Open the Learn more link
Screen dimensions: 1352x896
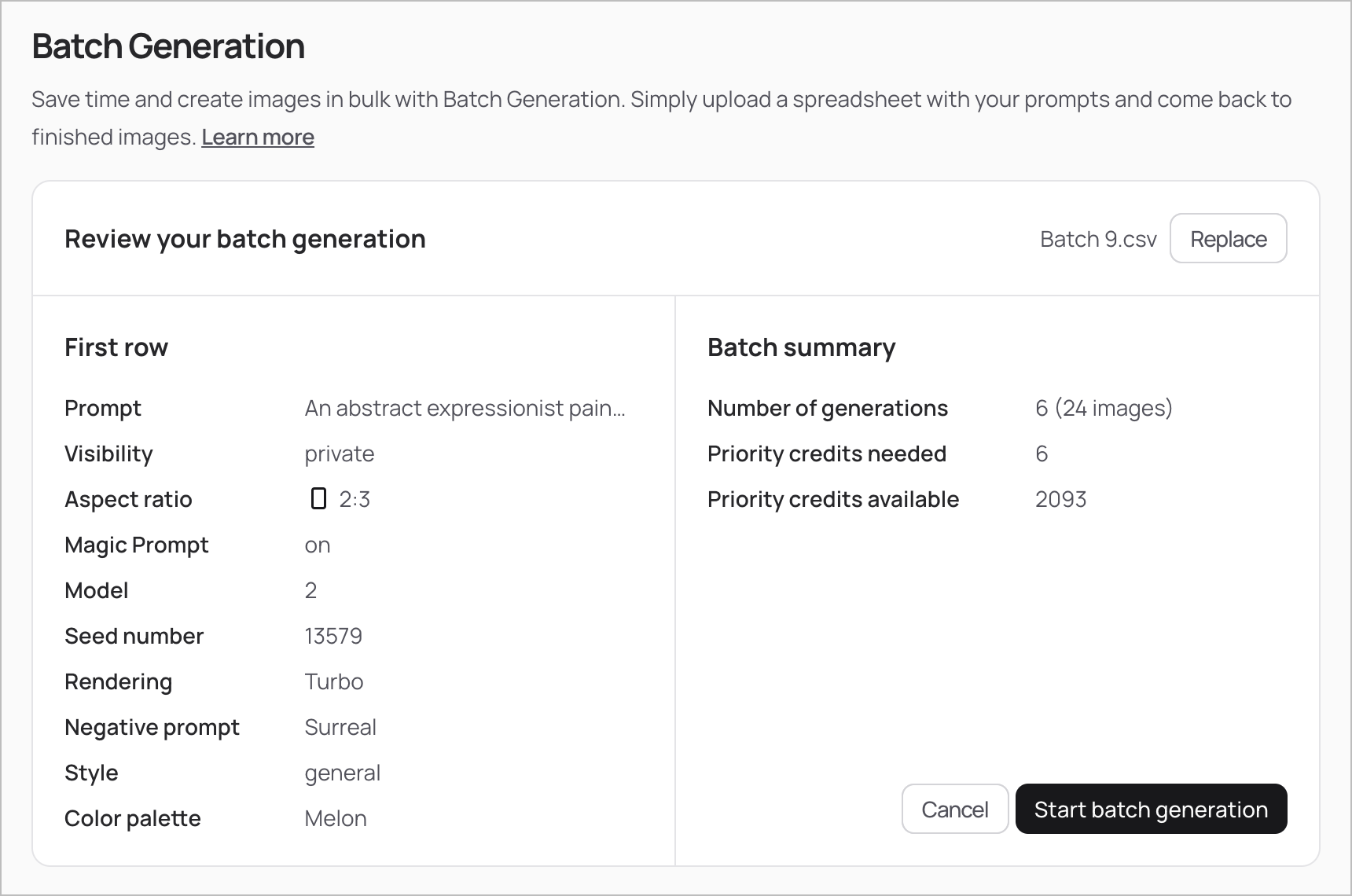(258, 137)
